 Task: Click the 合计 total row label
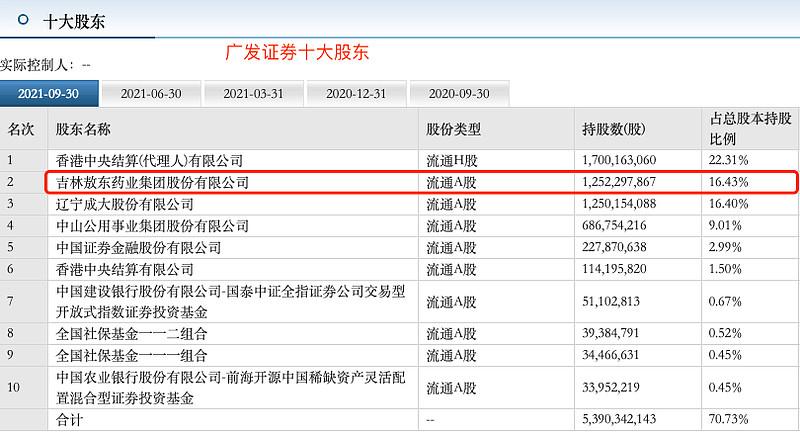click(69, 420)
